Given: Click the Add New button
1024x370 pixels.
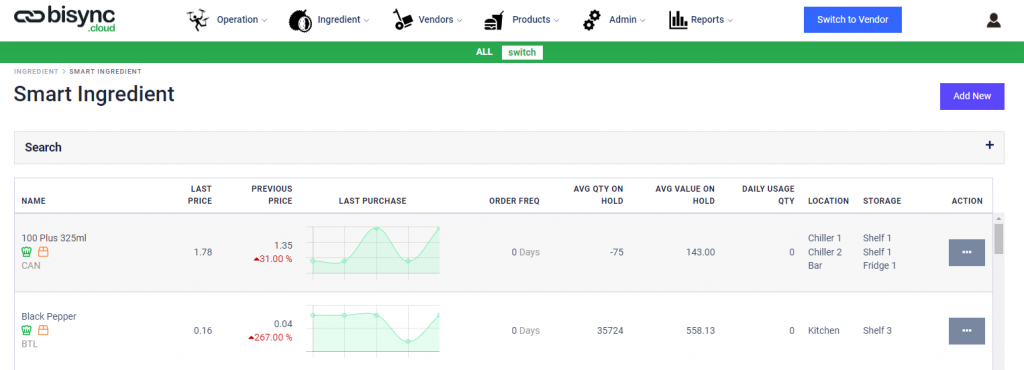Looking at the screenshot, I should [x=972, y=96].
